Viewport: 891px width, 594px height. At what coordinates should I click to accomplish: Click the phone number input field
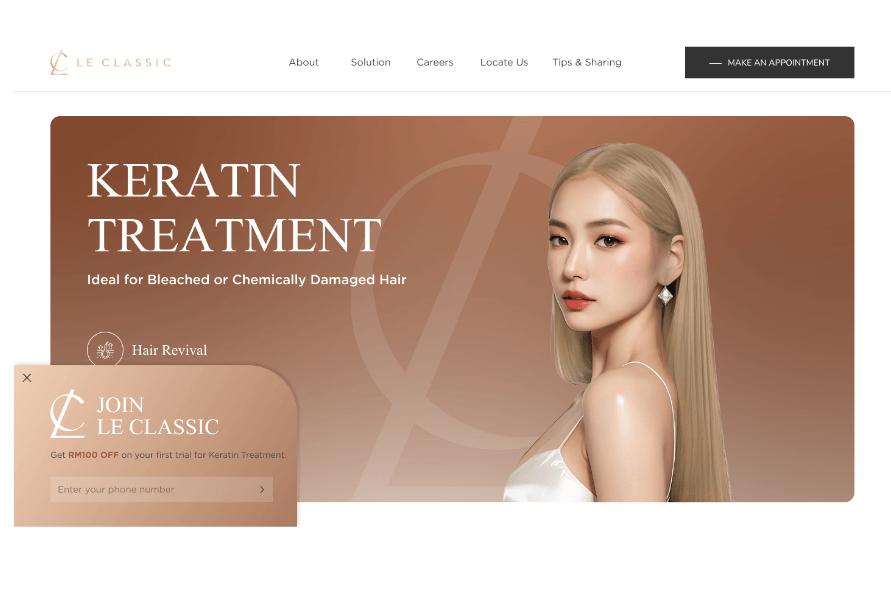150,489
